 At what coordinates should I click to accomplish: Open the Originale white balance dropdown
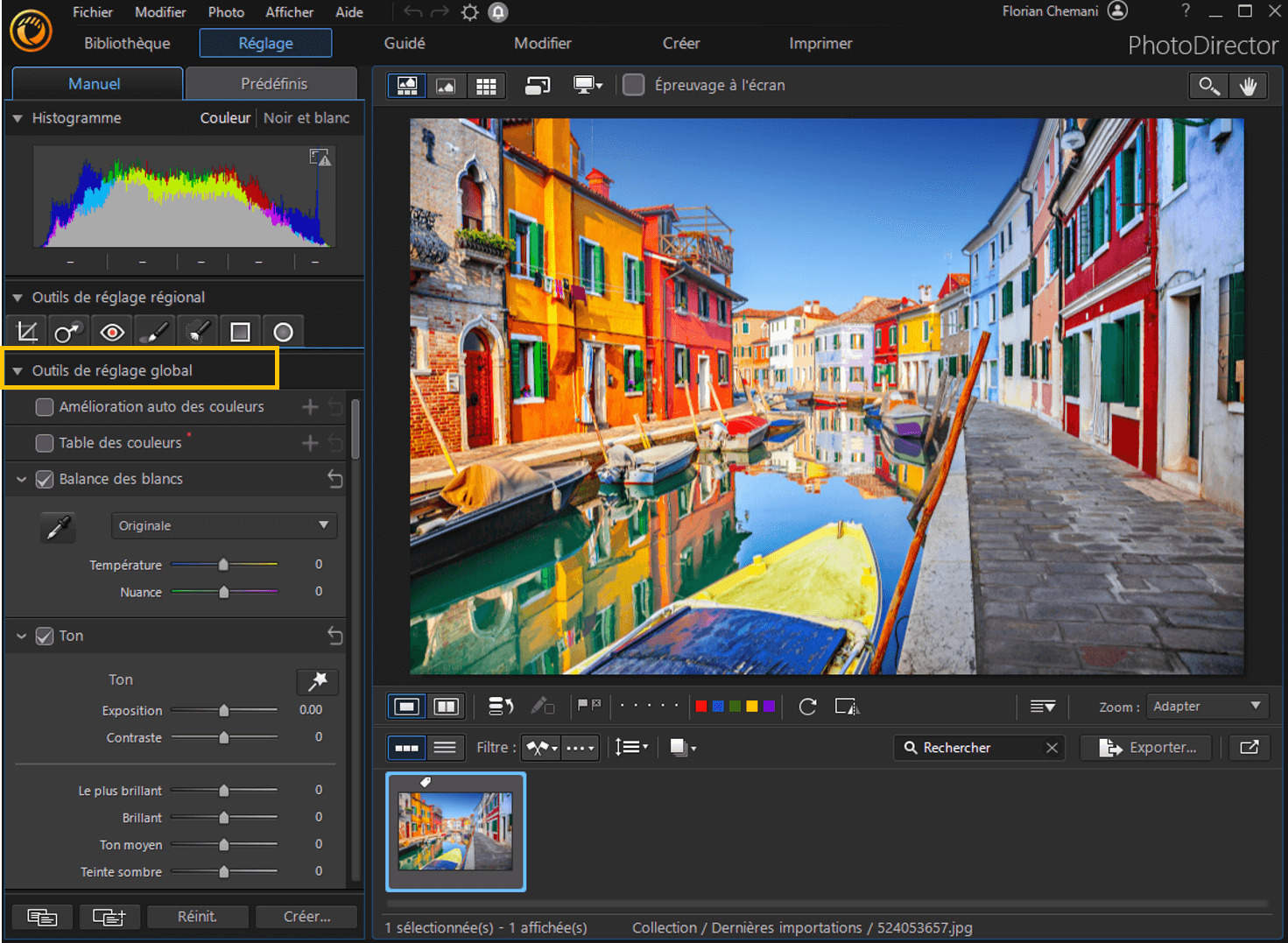(x=223, y=524)
